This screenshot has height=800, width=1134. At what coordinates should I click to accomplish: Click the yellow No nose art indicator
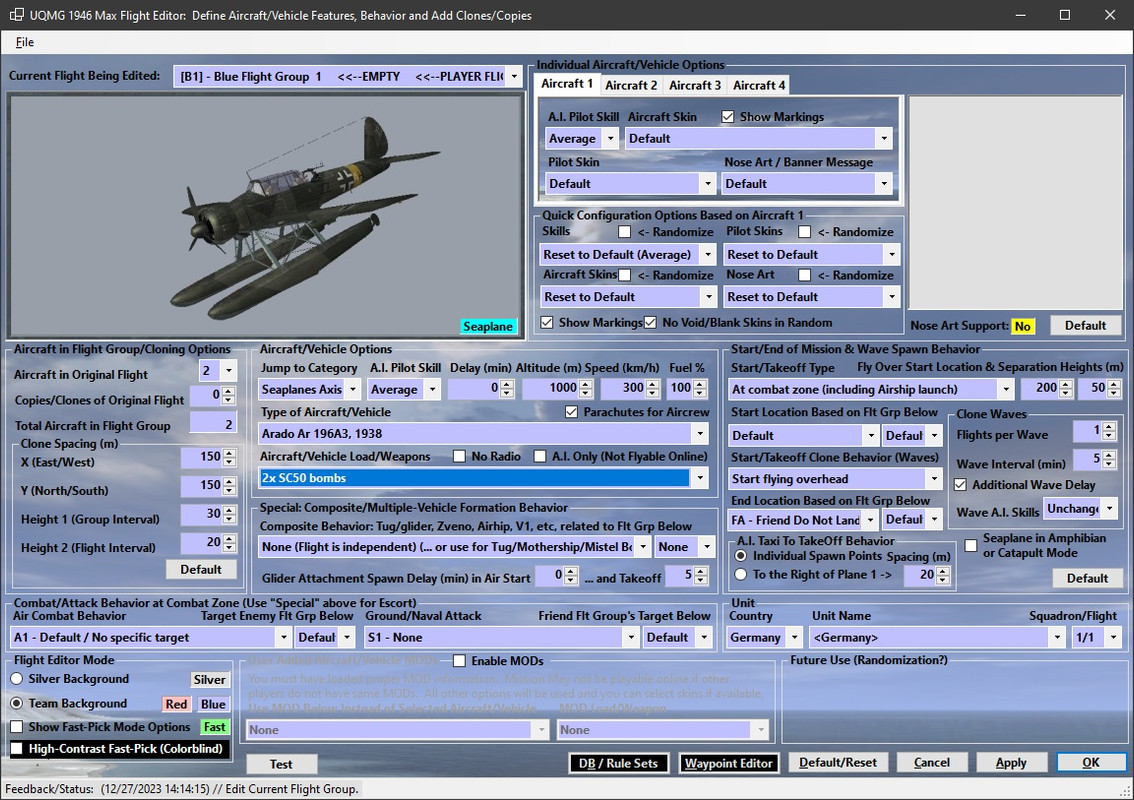[1022, 326]
